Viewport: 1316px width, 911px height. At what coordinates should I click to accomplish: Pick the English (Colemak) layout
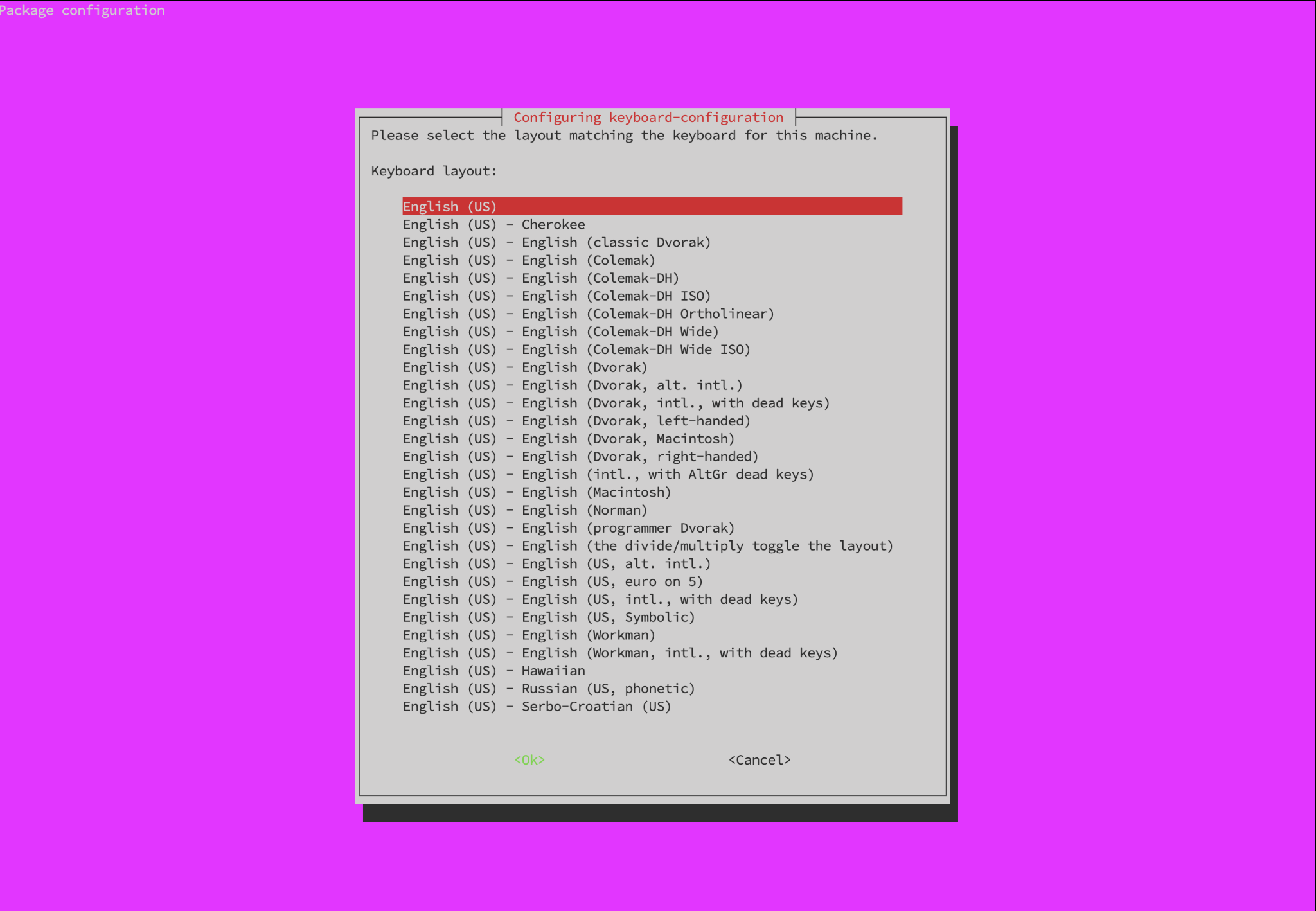pyautogui.click(x=528, y=260)
